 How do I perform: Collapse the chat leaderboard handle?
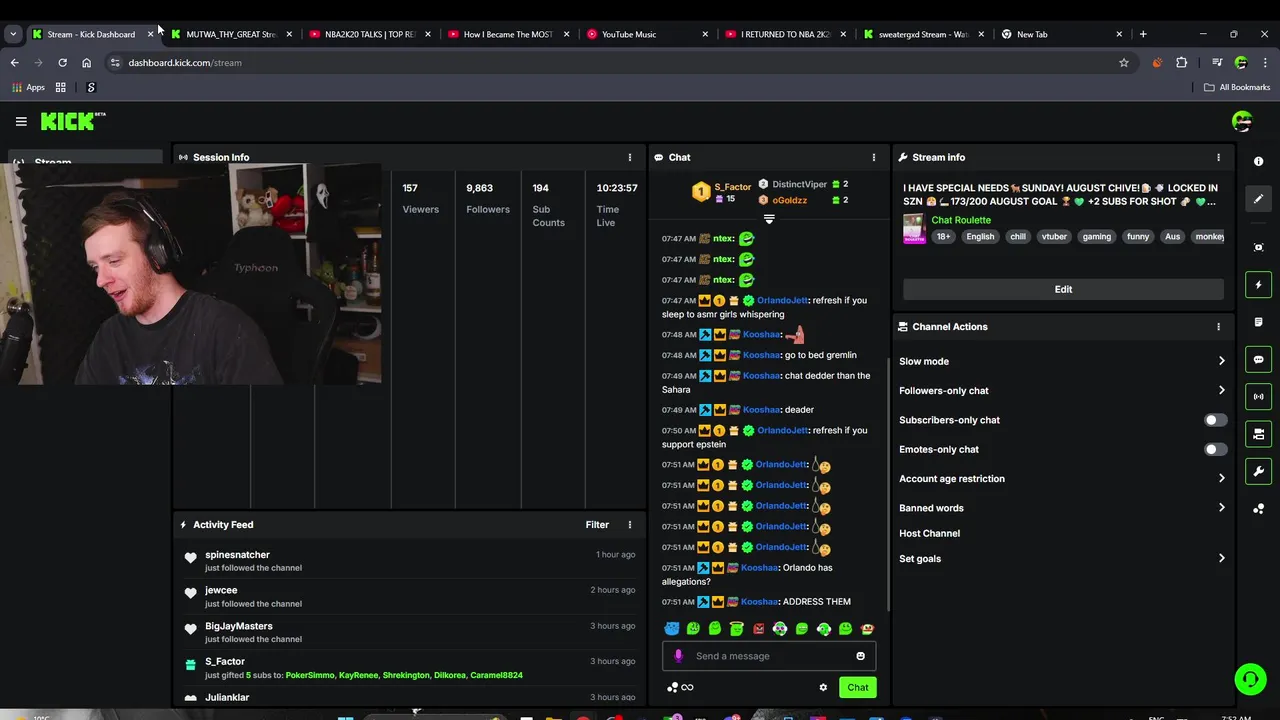[x=769, y=218]
